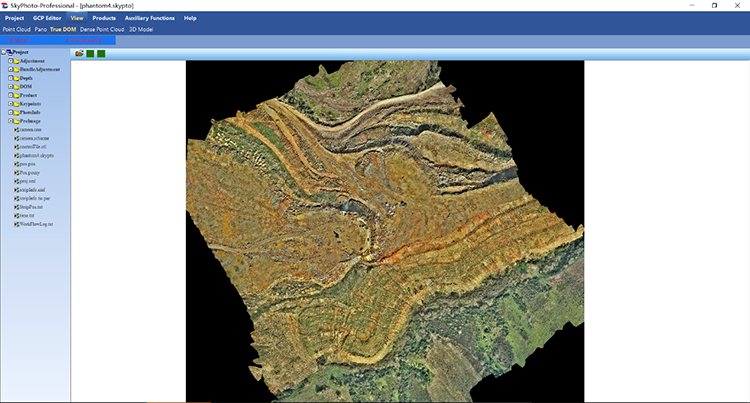This screenshot has height=403, width=750.
Task: Switch to Dense Point Cloud view
Action: pyautogui.click(x=102, y=30)
